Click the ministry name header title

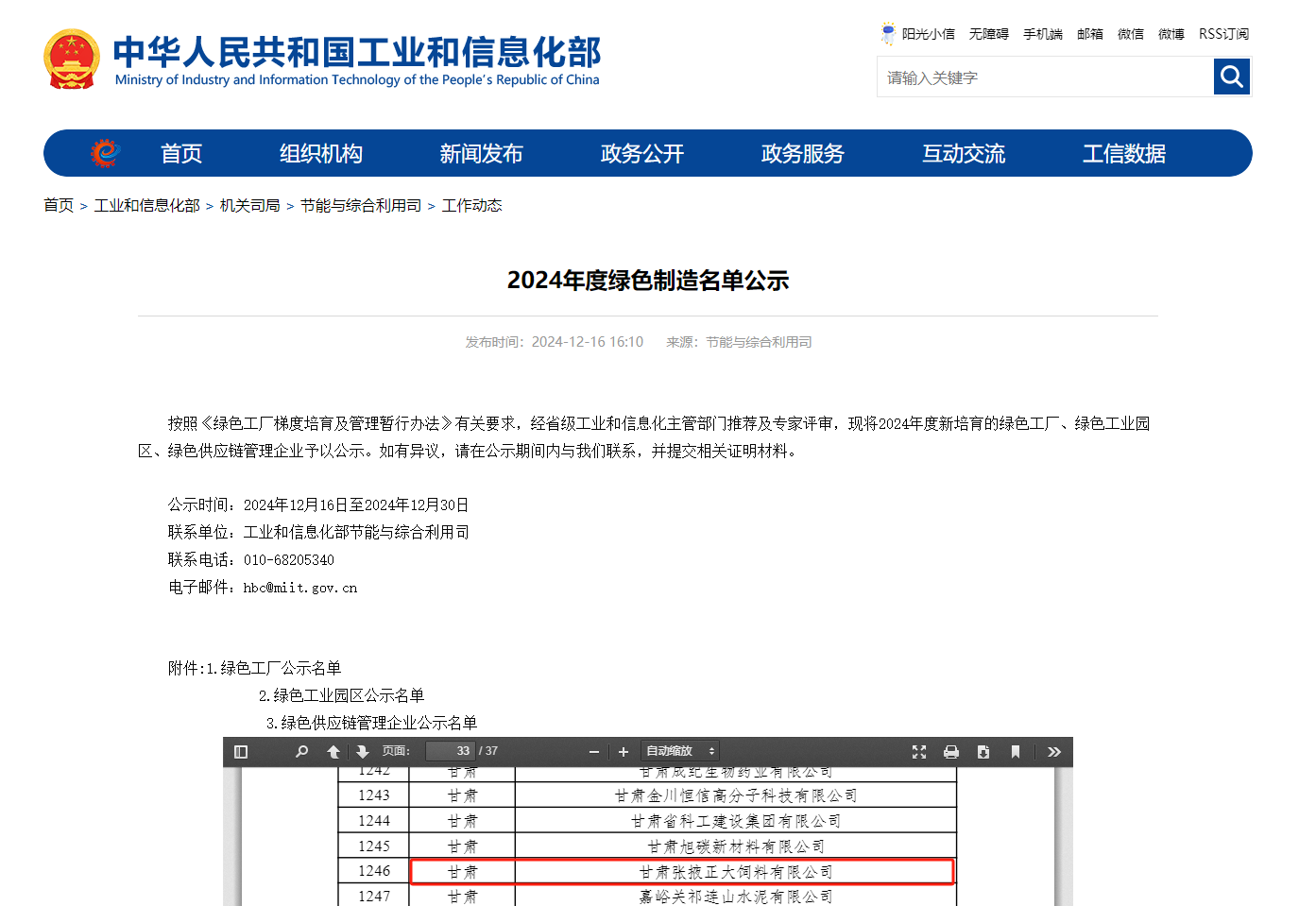(357, 60)
